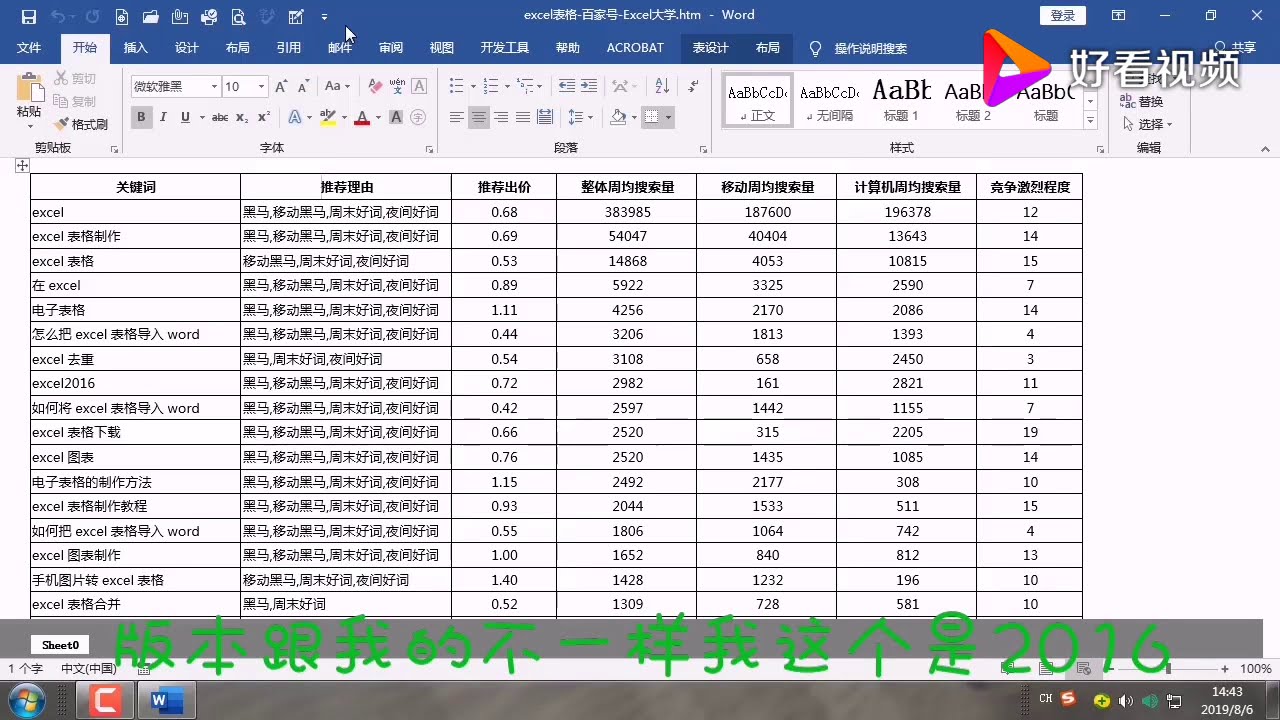Clear all formatting with the eraser icon
The height and width of the screenshot is (720, 1280).
[374, 87]
